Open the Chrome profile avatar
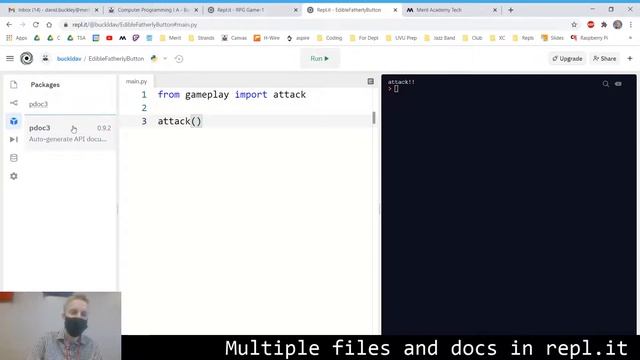640x360 pixels. click(x=618, y=25)
